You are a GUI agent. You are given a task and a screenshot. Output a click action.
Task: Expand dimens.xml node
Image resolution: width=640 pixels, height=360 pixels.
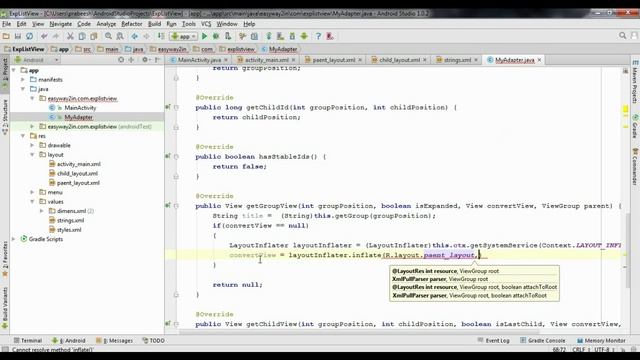(42, 211)
